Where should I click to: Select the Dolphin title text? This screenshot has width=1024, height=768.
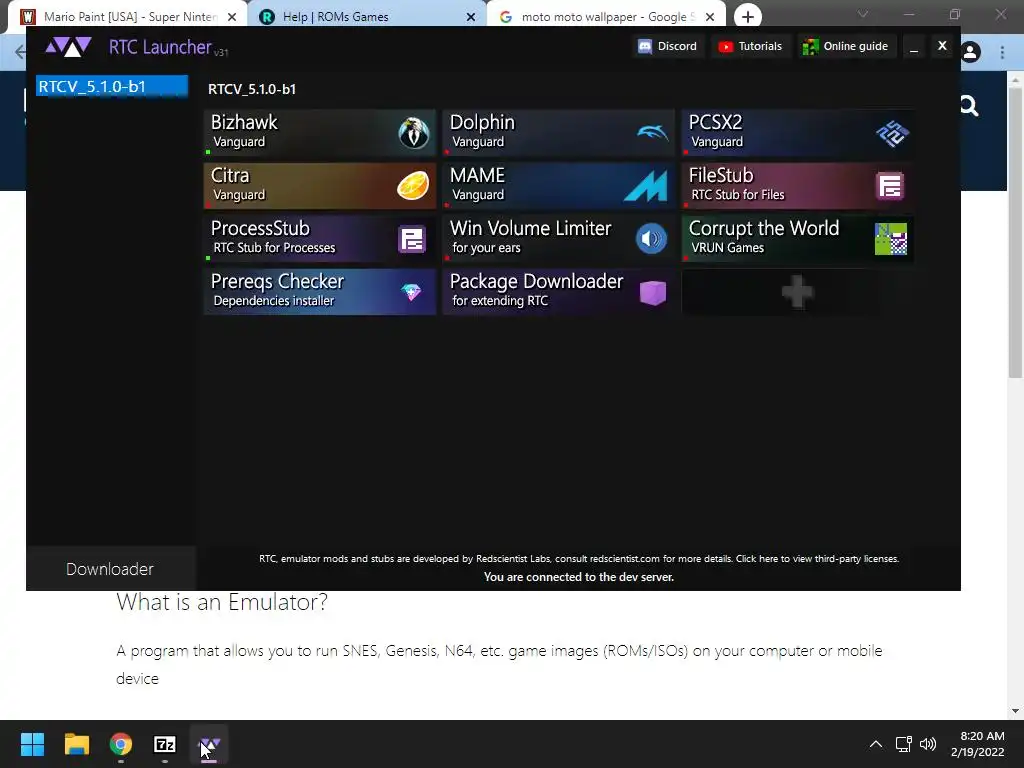482,122
